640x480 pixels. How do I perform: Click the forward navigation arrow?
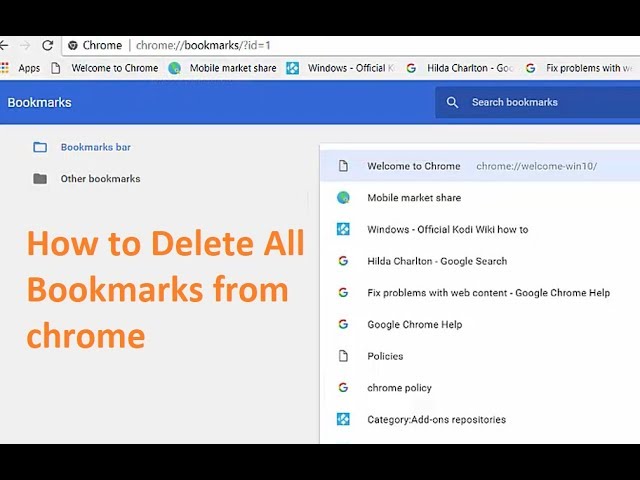point(25,45)
